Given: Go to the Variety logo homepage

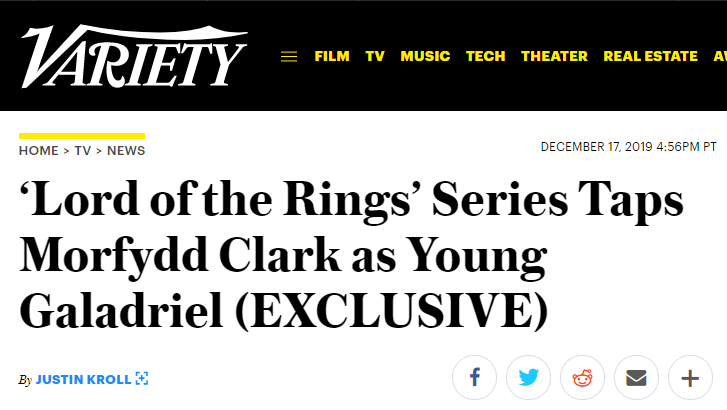Looking at the screenshot, I should pos(134,56).
